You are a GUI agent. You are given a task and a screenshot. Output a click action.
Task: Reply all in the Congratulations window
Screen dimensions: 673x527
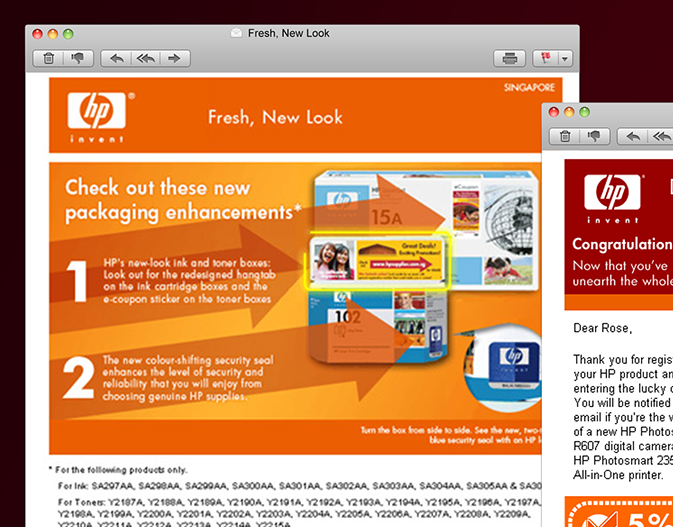click(661, 136)
